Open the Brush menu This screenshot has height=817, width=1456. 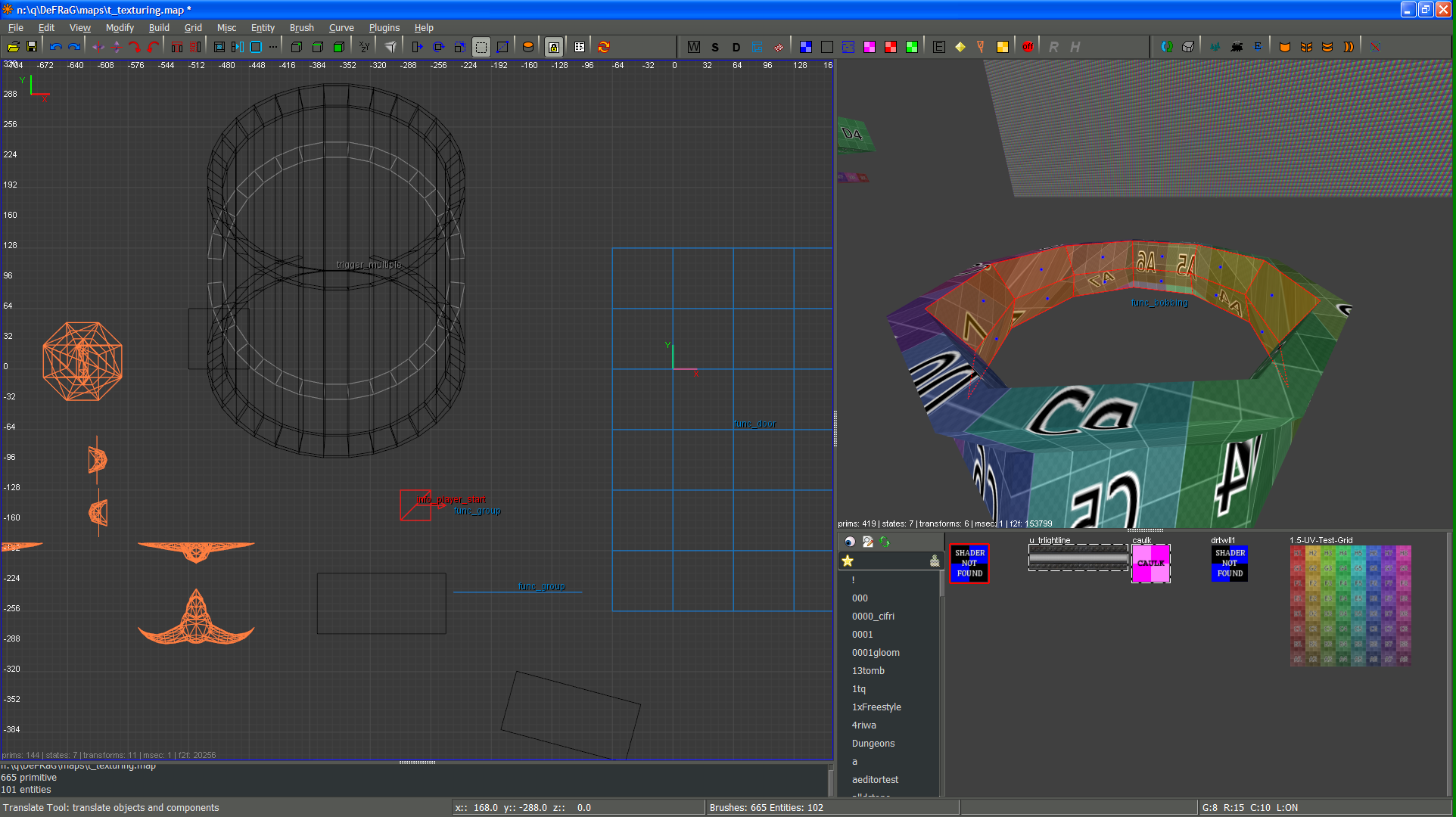301,28
